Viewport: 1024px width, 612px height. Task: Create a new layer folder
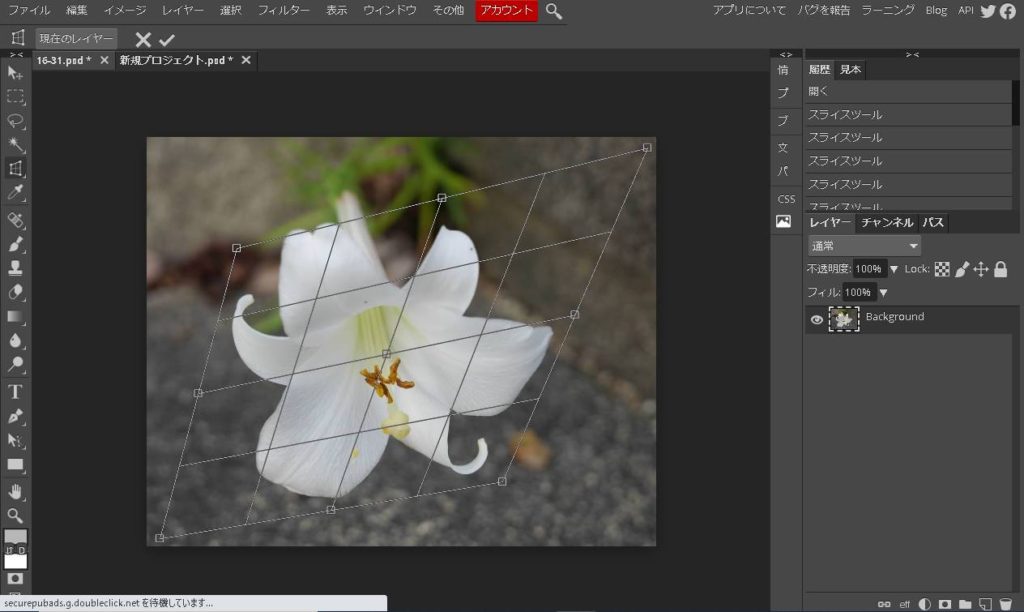[965, 604]
